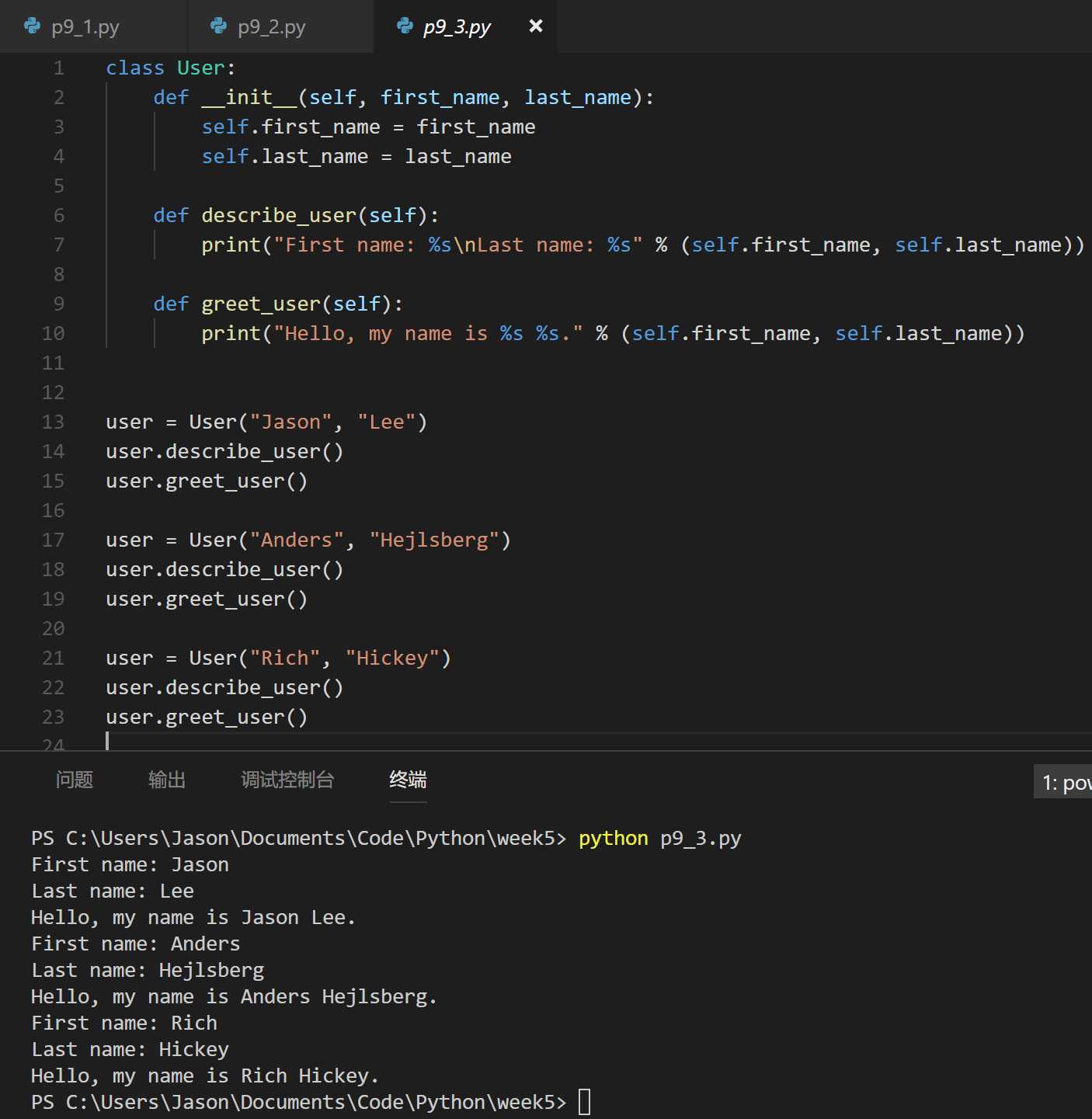Open the terminal selector dropdown '1: pow'

click(1062, 782)
